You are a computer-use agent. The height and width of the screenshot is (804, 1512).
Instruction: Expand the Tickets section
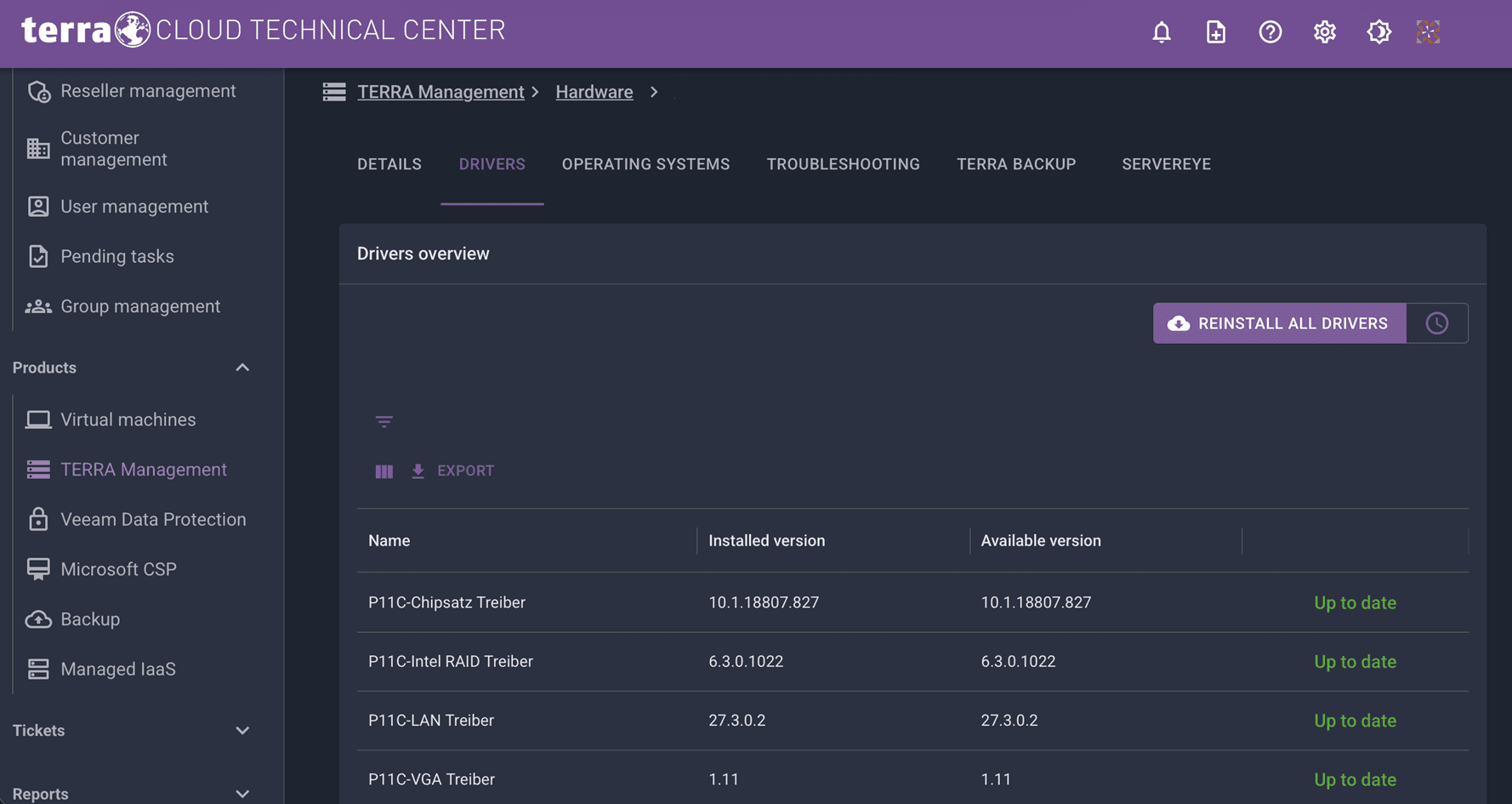coord(242,731)
